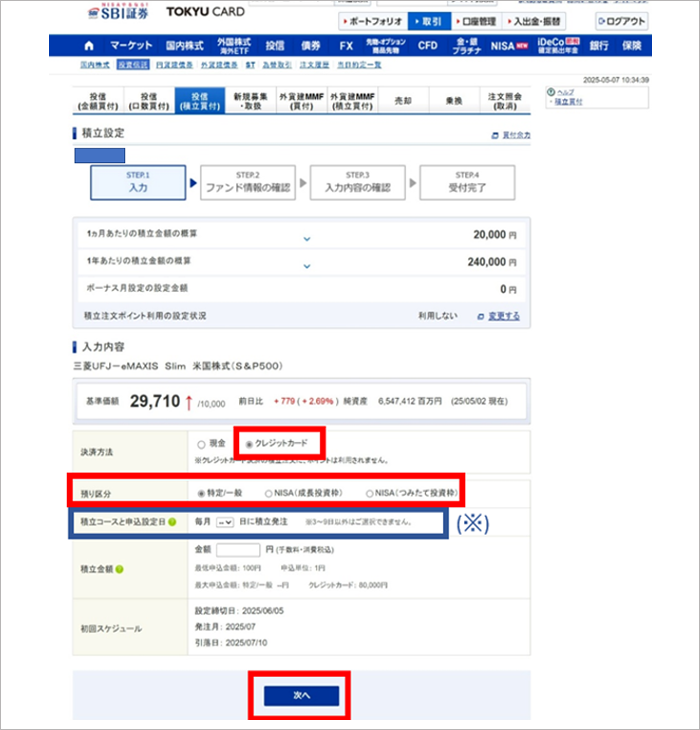Click green help icon beside 積立コースと申込設定日
The height and width of the screenshot is (730, 700).
pos(171,522)
